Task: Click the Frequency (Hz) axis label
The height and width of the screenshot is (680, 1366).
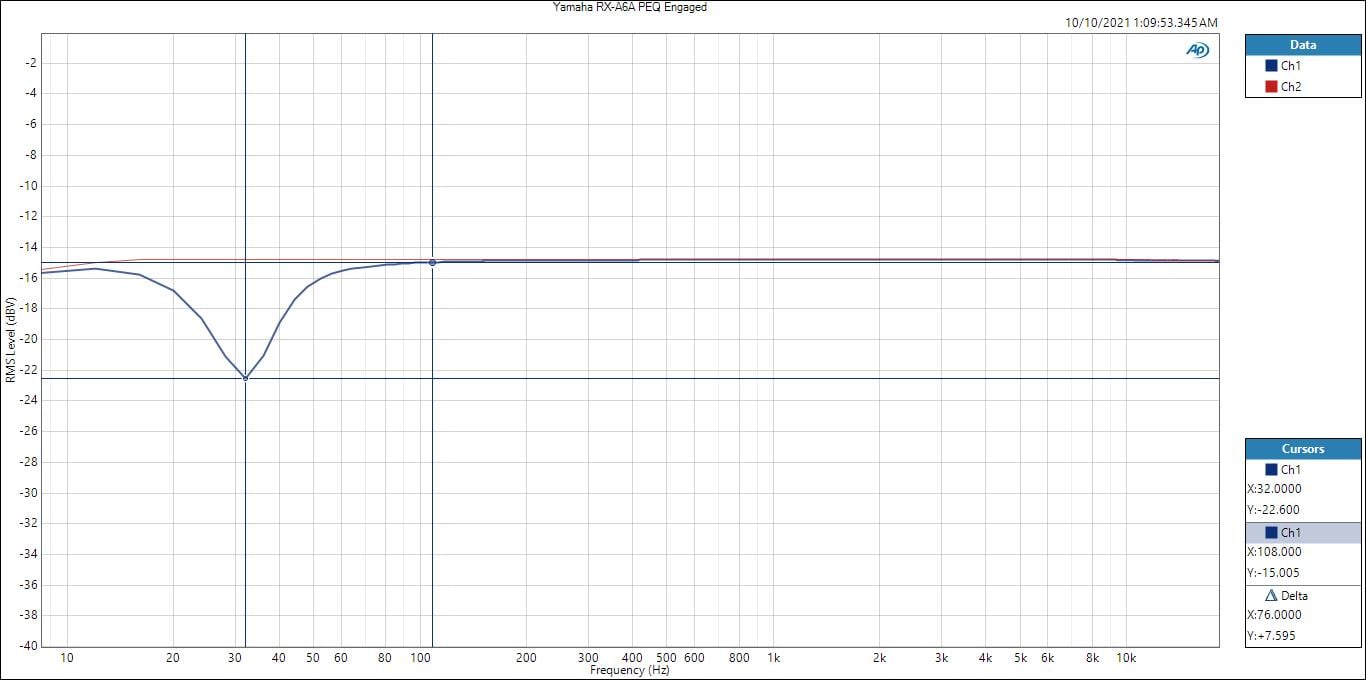Action: point(629,671)
